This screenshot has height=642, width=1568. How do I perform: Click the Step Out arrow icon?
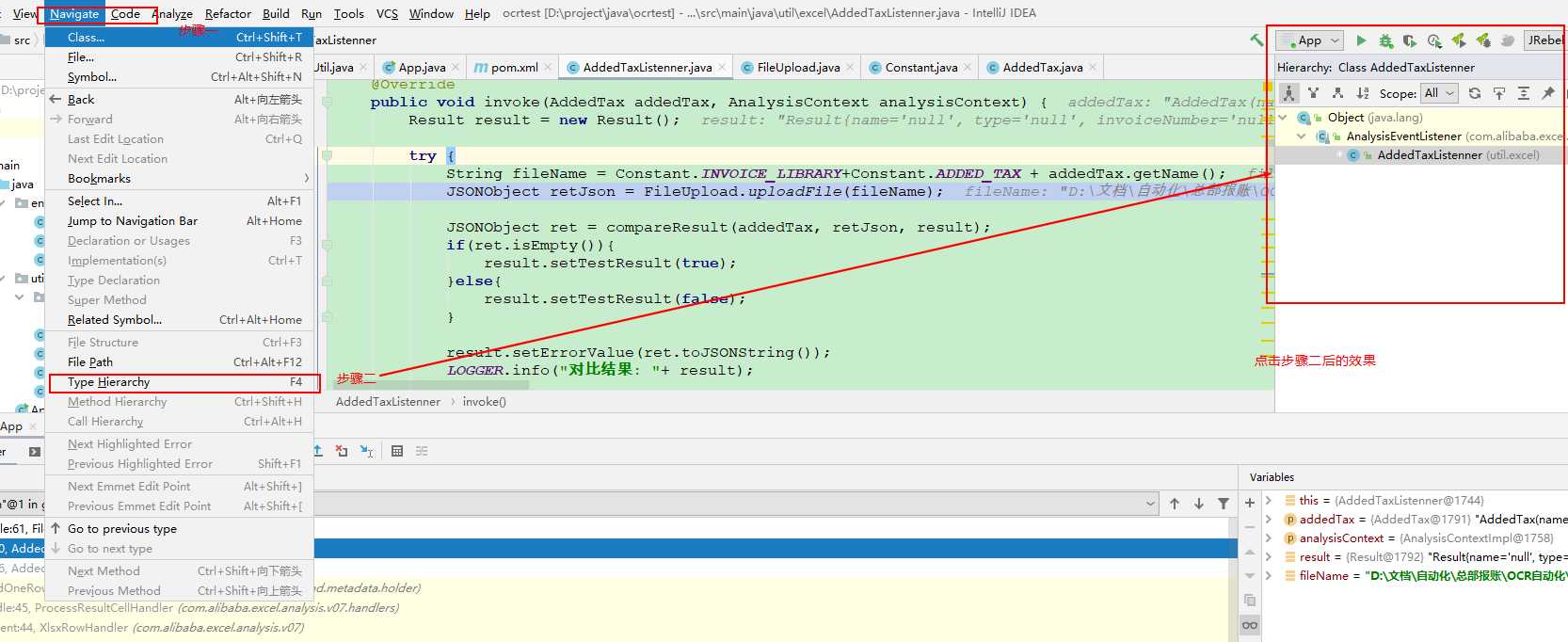click(x=318, y=452)
